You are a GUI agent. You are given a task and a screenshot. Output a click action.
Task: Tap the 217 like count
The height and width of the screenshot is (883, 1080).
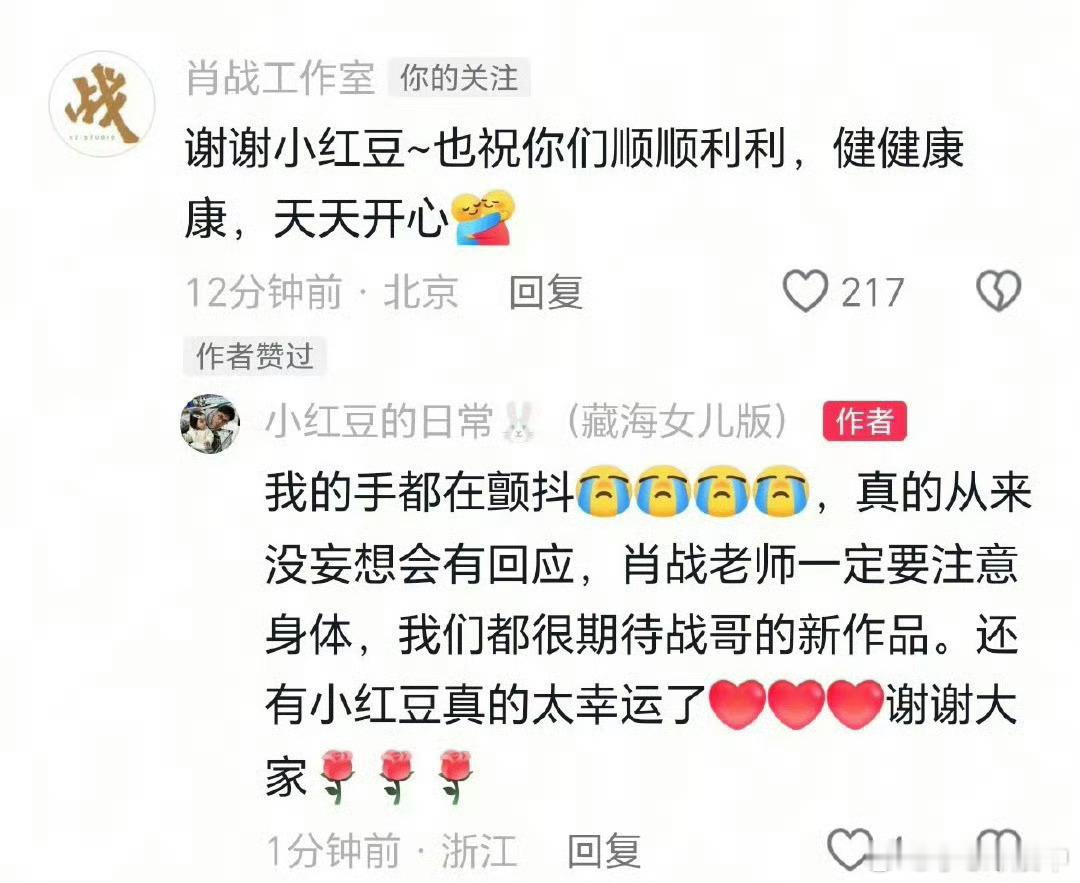pos(872,293)
